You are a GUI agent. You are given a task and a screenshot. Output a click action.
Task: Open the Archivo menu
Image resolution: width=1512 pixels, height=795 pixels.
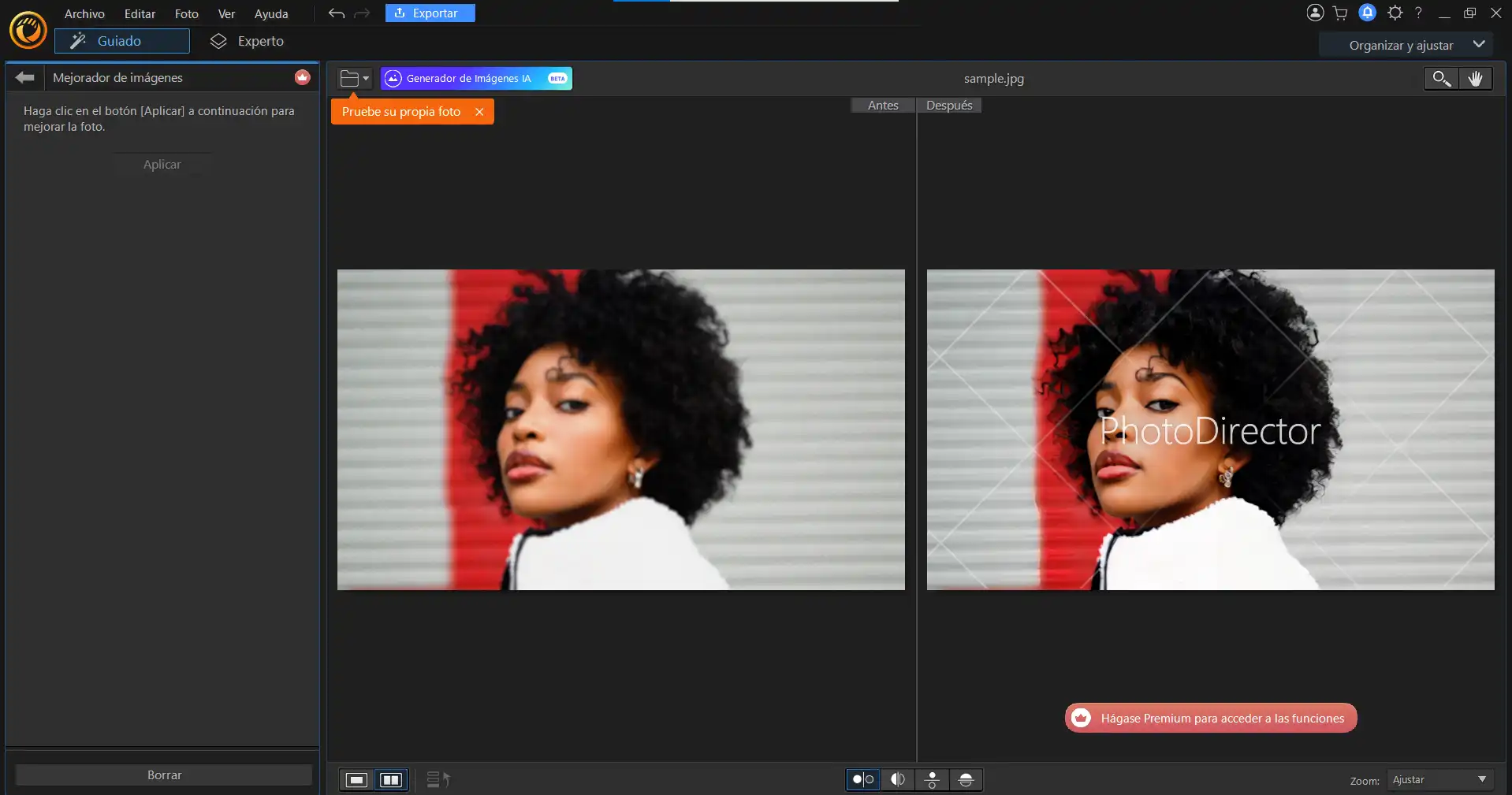click(x=84, y=13)
